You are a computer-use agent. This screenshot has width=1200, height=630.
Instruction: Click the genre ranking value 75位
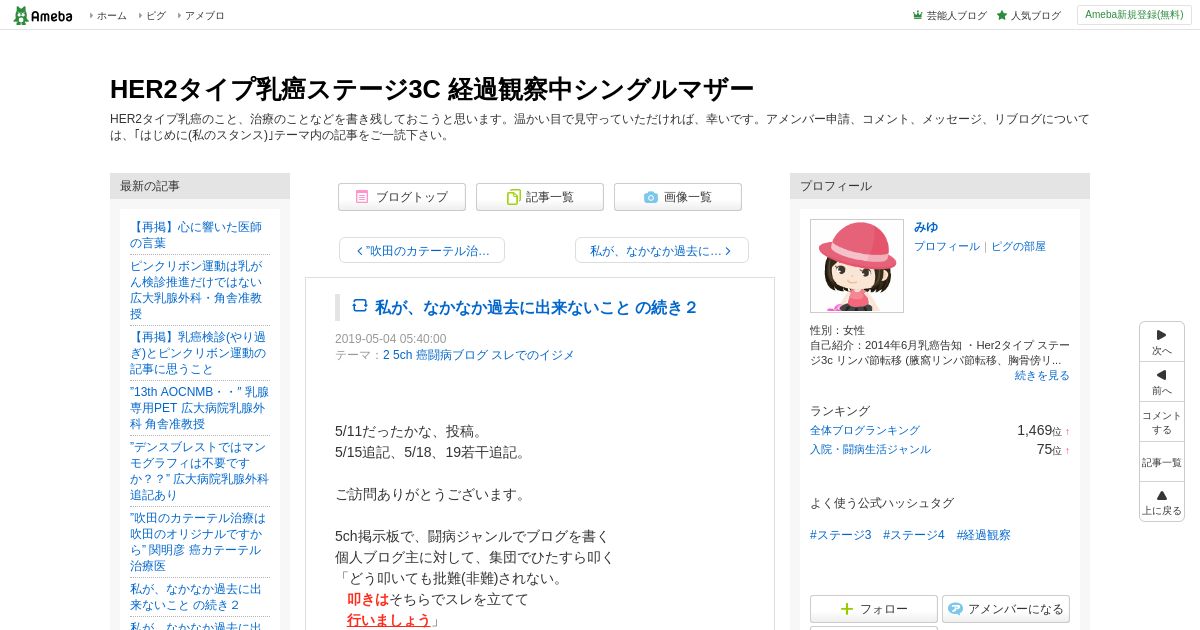(1049, 449)
